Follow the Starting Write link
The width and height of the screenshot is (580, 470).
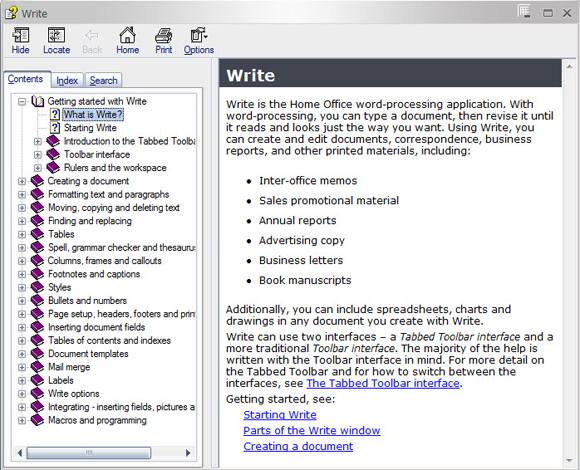[280, 415]
